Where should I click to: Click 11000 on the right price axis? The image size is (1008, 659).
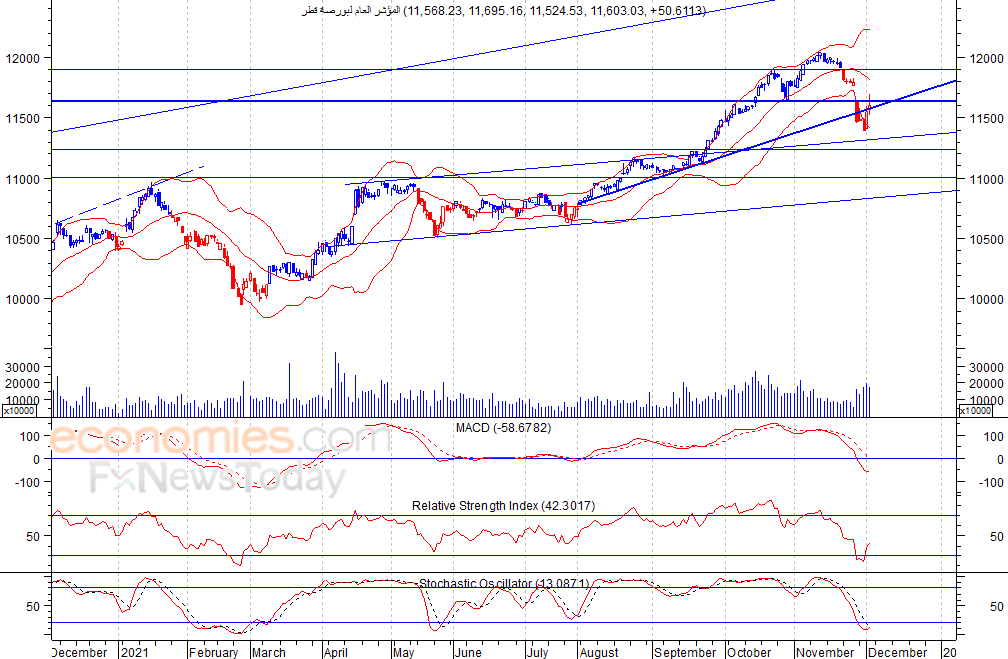click(986, 179)
